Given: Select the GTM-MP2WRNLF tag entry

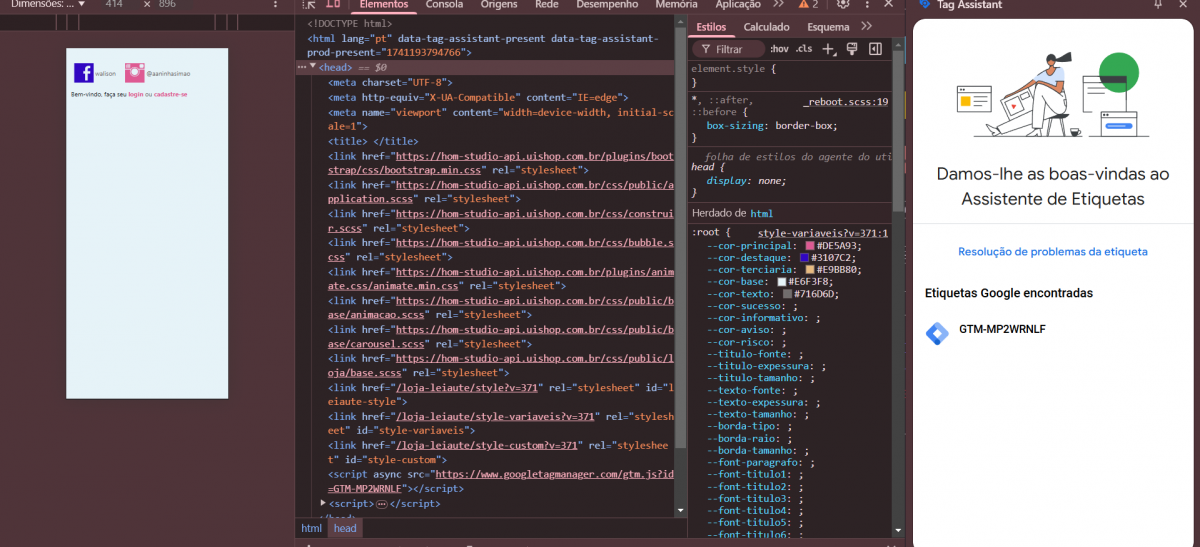Looking at the screenshot, I should tap(1002, 329).
